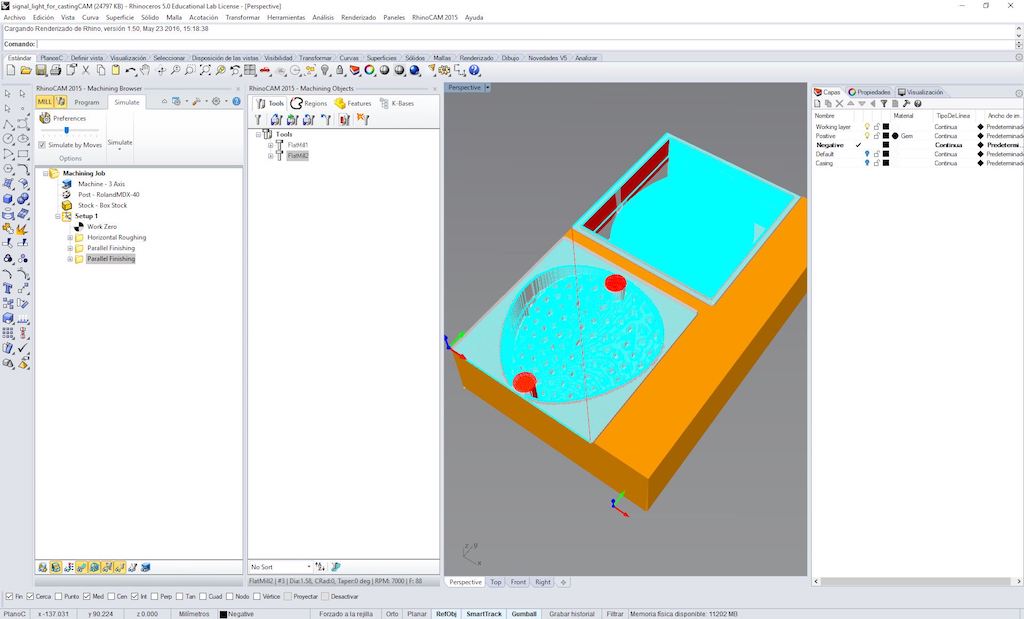1024x619 pixels.
Task: Click the Machining Browser blue help icon
Action: point(236,101)
